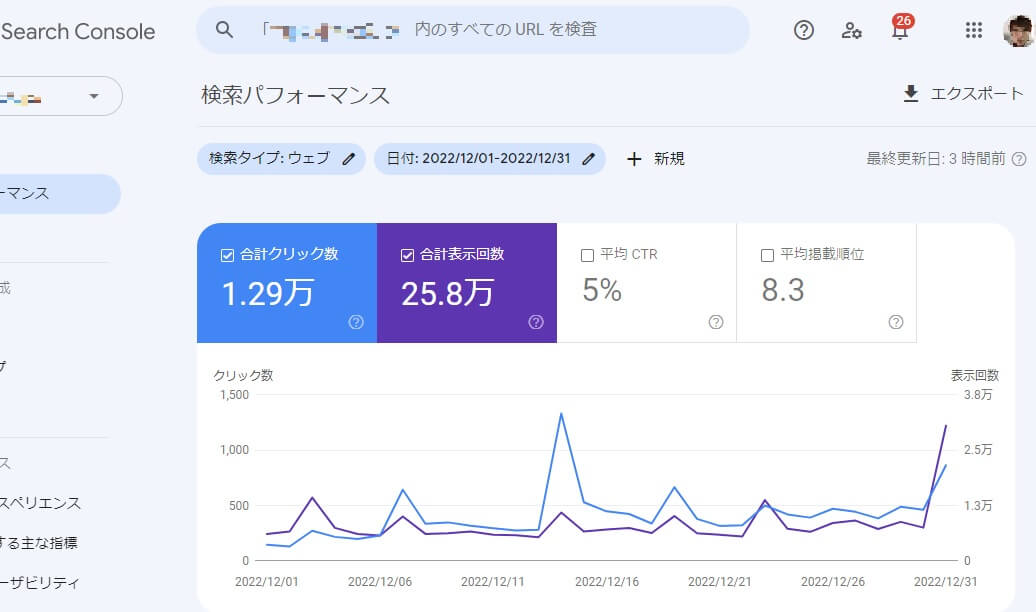Add a 新規 filter

pos(669,159)
